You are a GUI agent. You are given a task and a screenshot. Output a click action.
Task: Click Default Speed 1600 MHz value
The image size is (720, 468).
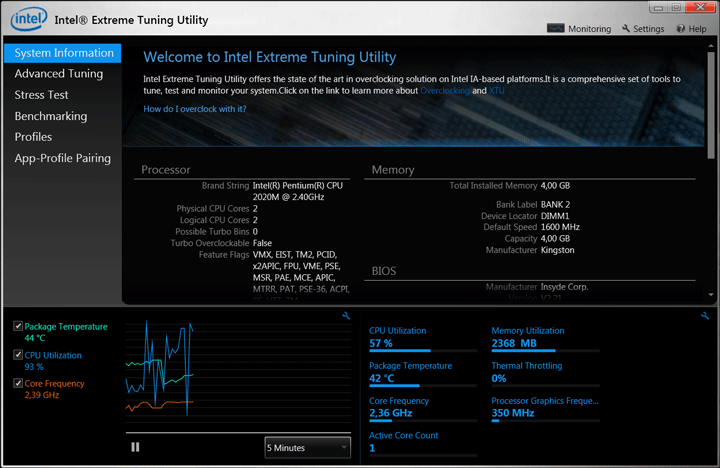click(x=560, y=227)
